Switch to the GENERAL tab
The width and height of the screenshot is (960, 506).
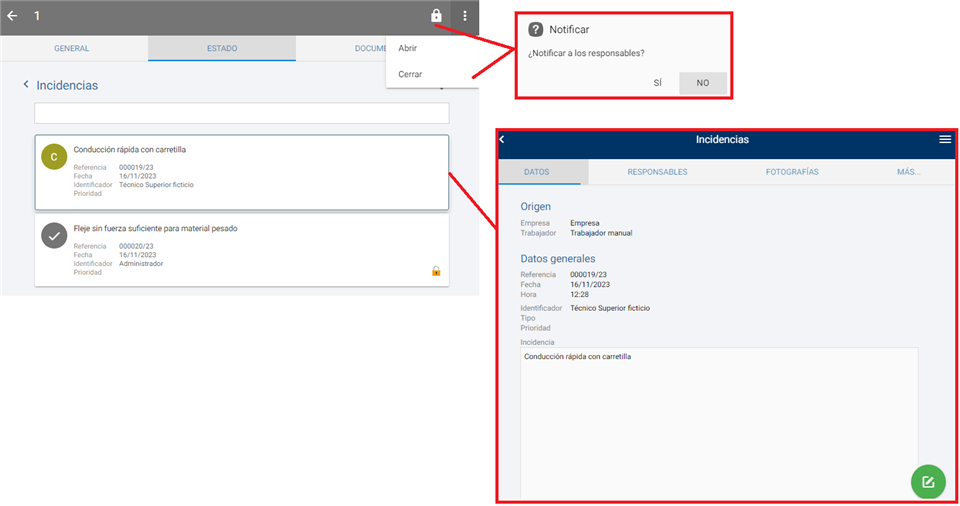(72, 48)
